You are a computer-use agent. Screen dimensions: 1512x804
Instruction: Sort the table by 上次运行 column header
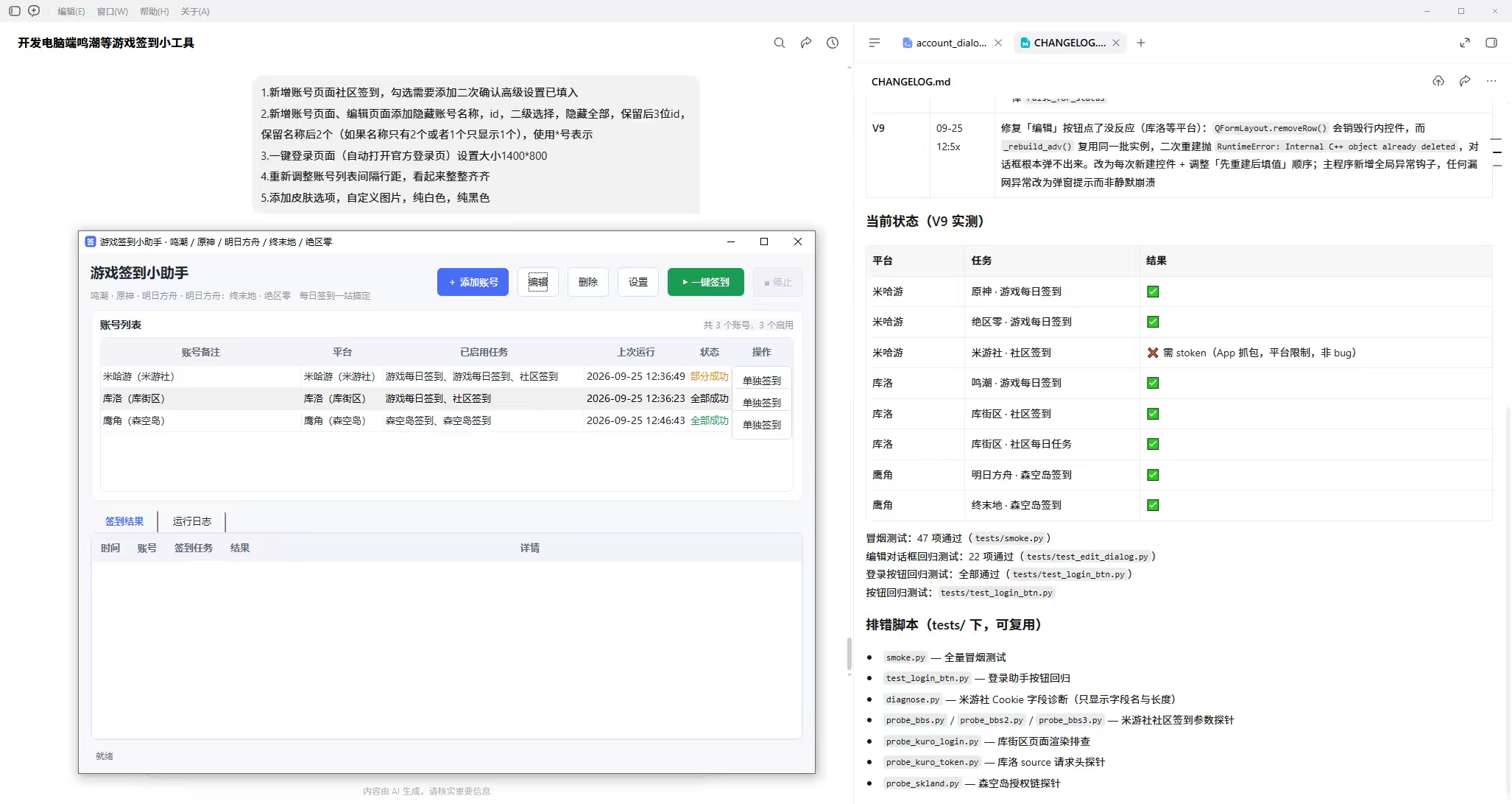pyautogui.click(x=636, y=352)
